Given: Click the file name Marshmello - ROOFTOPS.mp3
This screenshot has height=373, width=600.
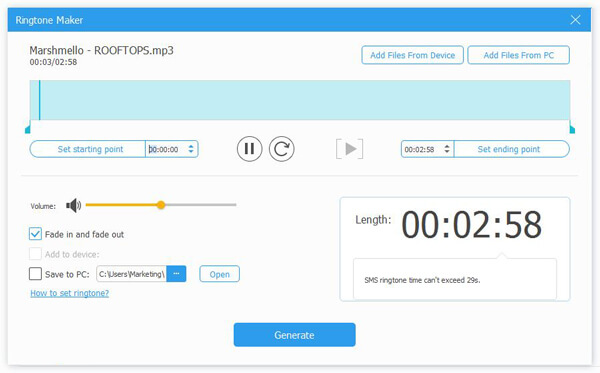Looking at the screenshot, I should click(101, 50).
